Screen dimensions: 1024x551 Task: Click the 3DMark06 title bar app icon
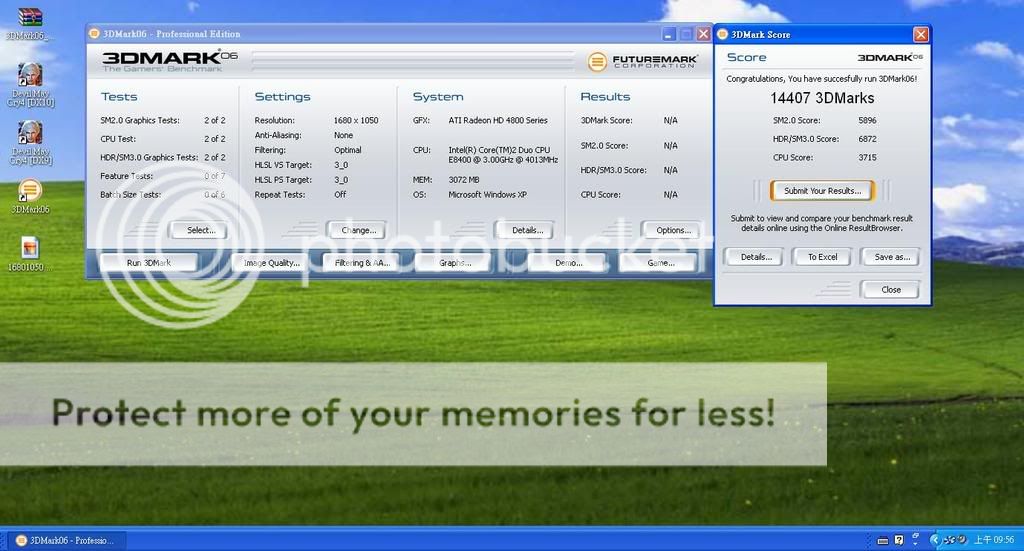[95, 34]
